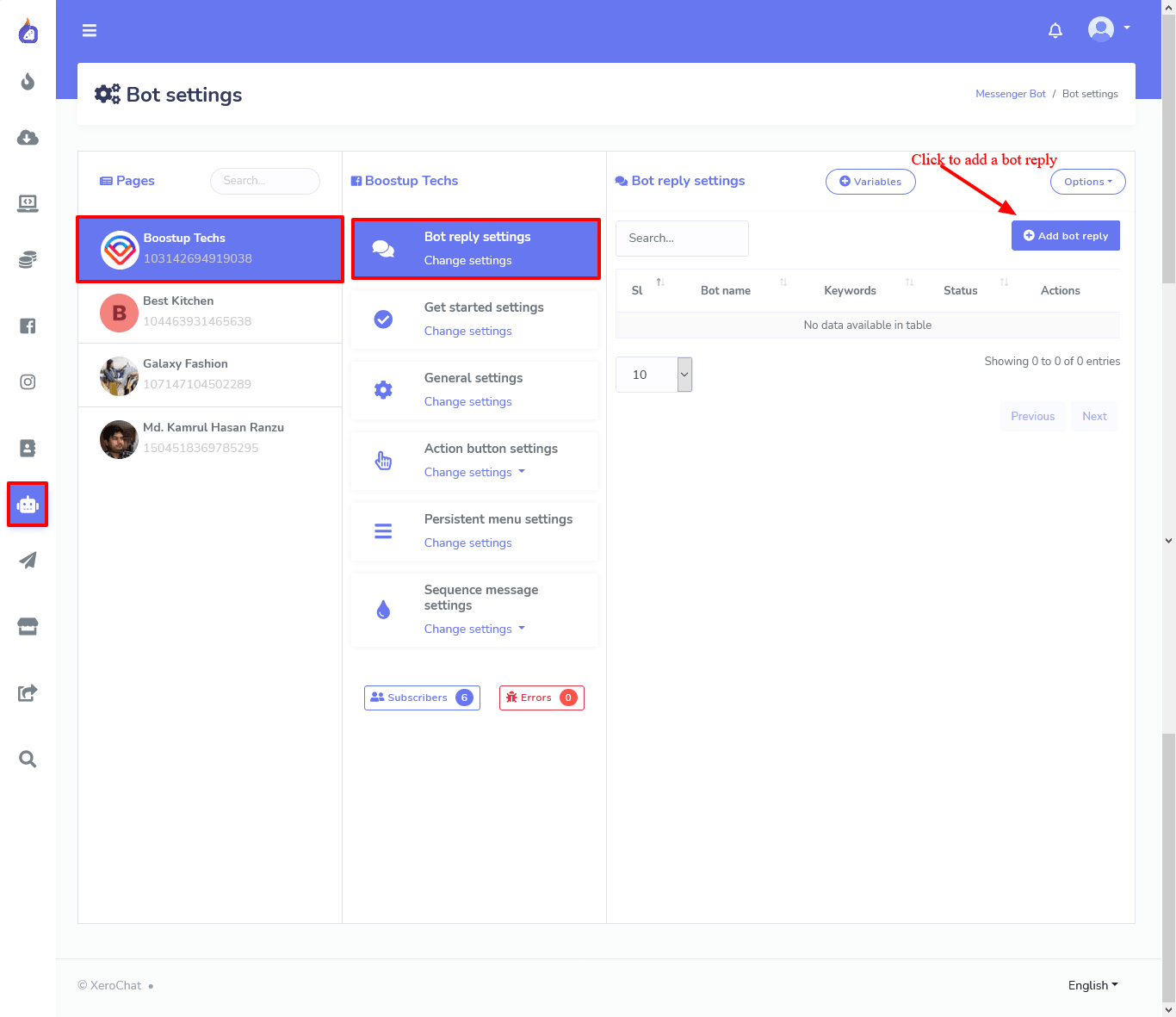Image resolution: width=1176 pixels, height=1017 pixels.
Task: Select the Best Kitchen page
Action: tap(210, 312)
